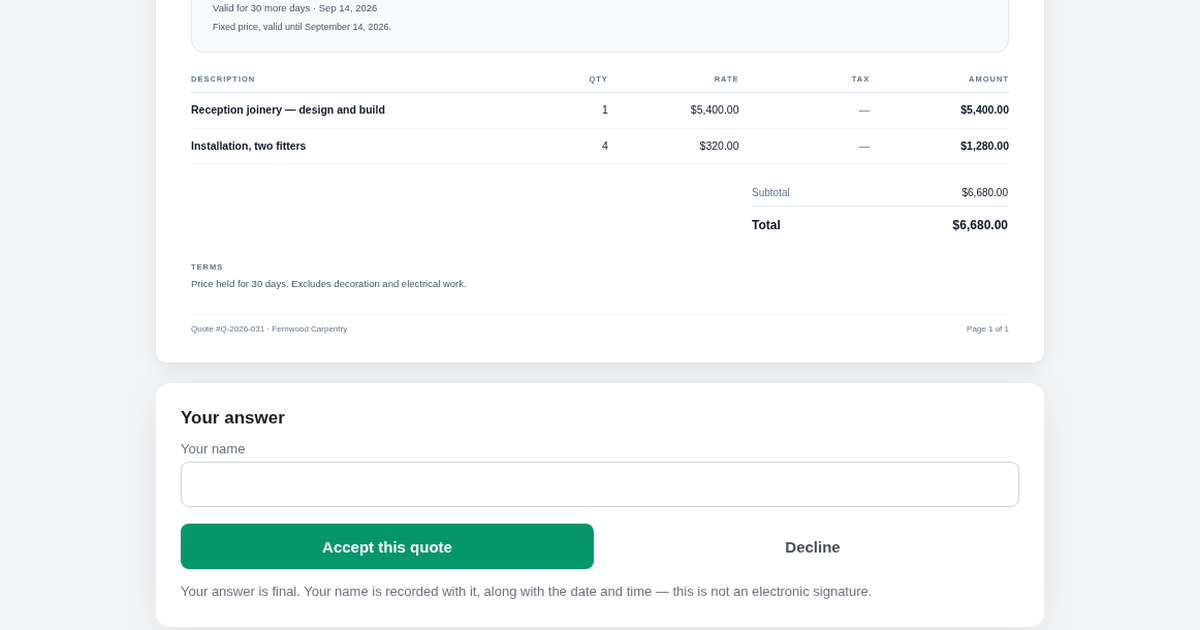Click the quantity 4 cell
This screenshot has width=1200, height=630.
click(605, 146)
